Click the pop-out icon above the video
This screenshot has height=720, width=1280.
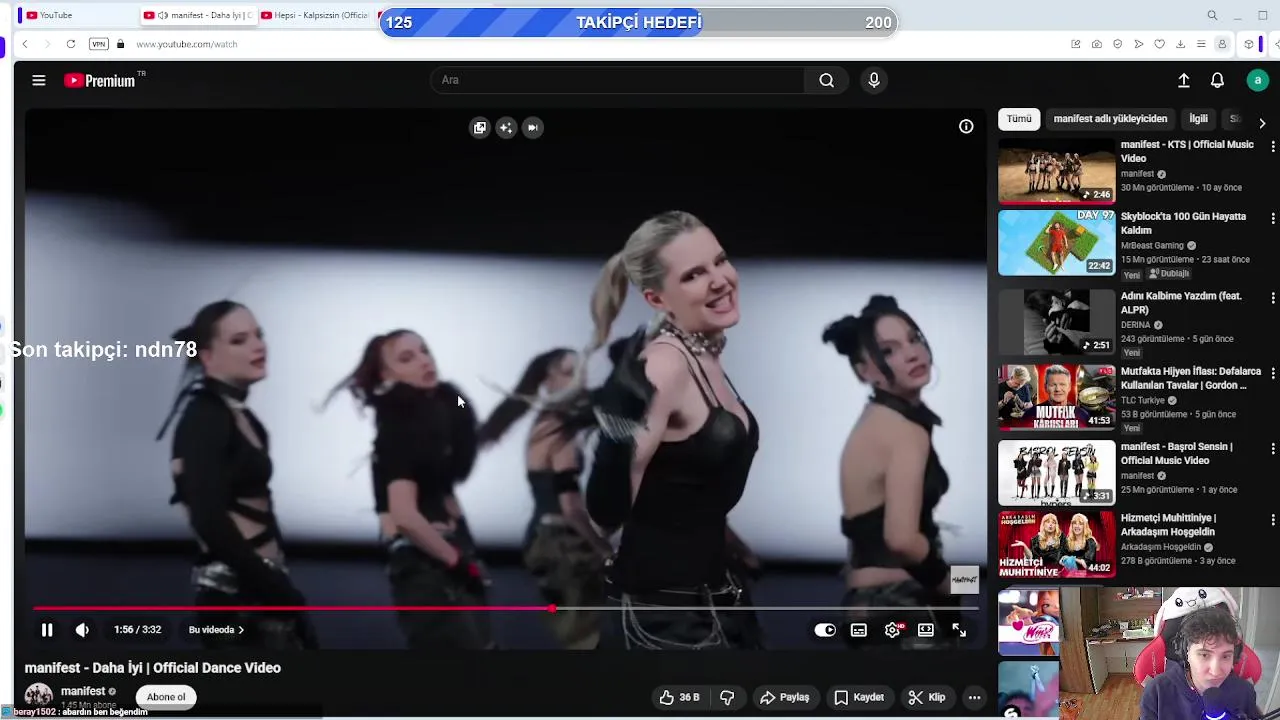click(480, 127)
